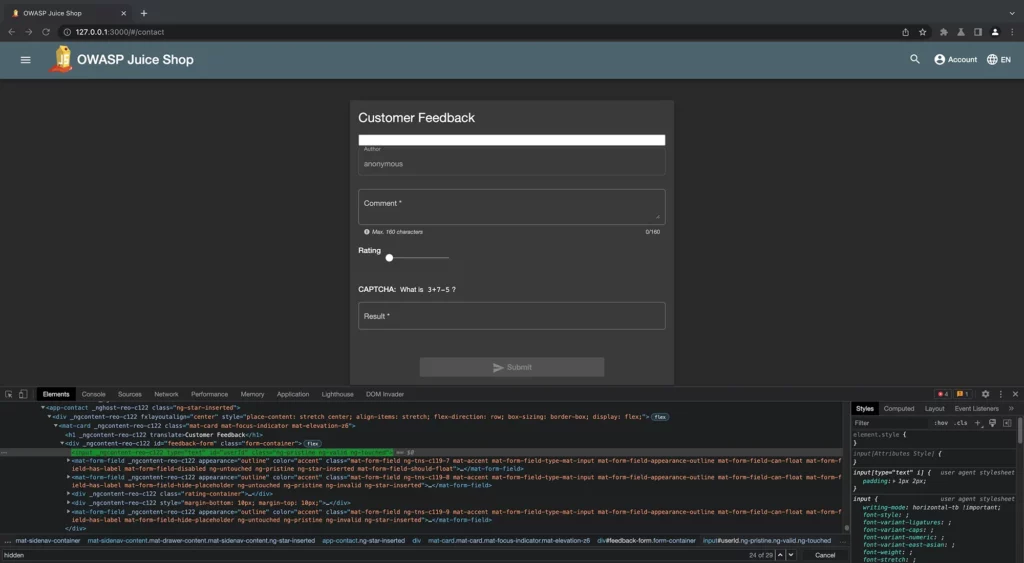This screenshot has height=563, width=1024.
Task: Click the exposed white userId input field
Action: point(511,140)
